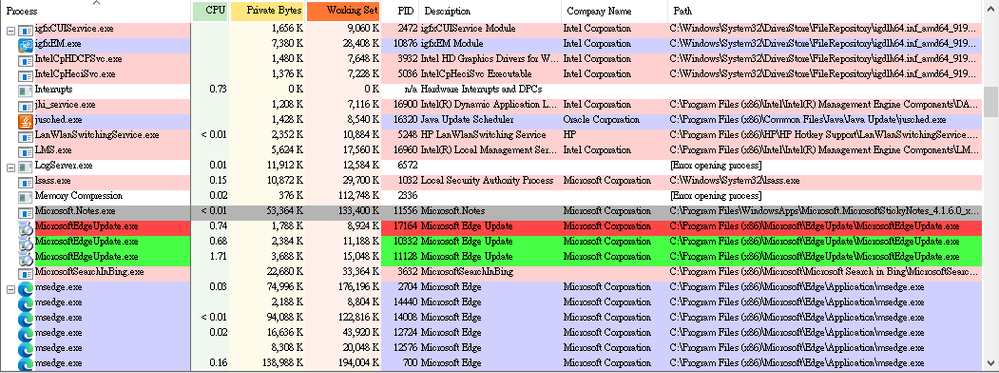Collapse the igfxCUIService.exe process tree
The image size is (999, 373).
click(x=10, y=30)
